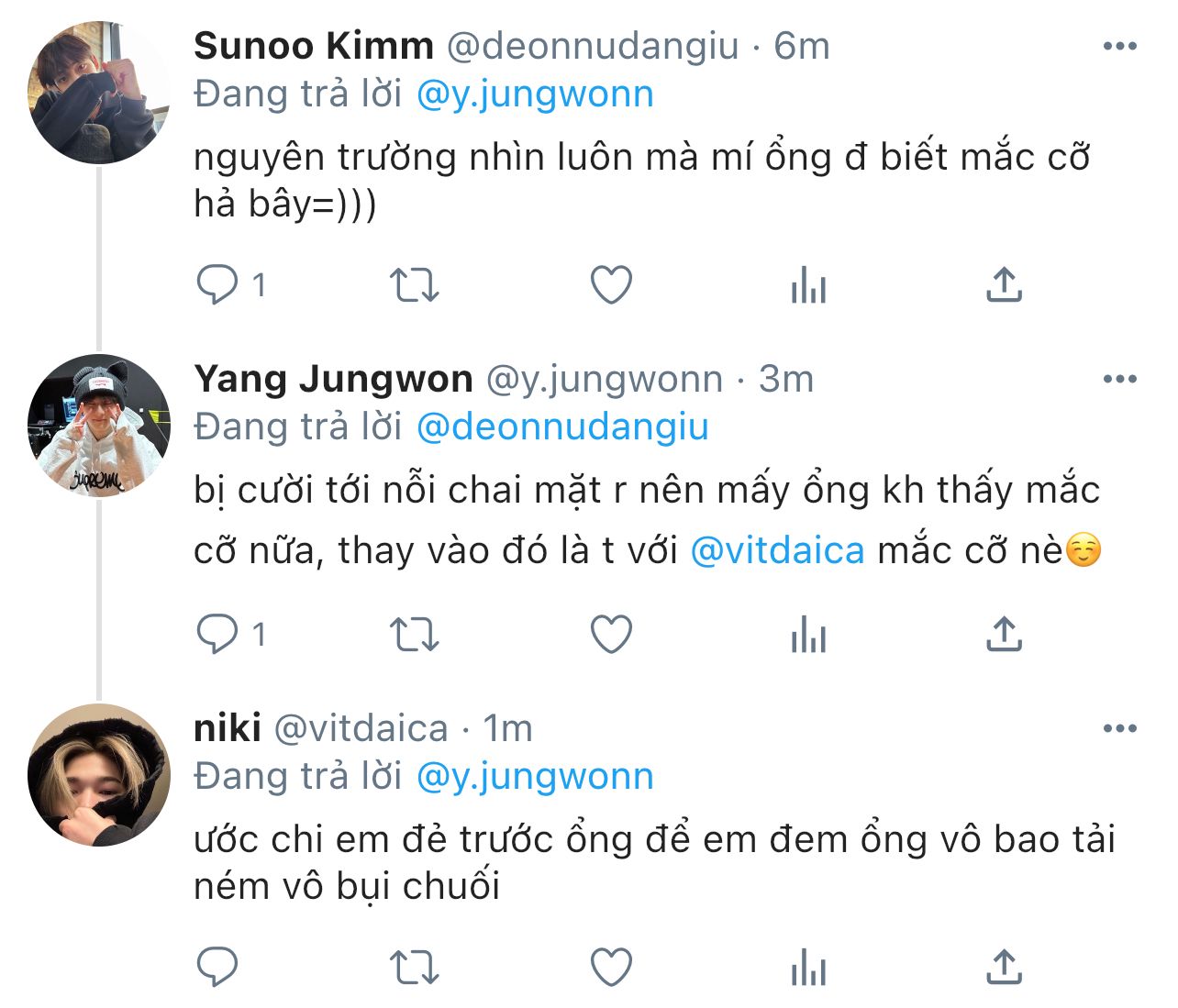Reply to Yang Jungwon's tweet
The image size is (1178, 1008).
217,634
